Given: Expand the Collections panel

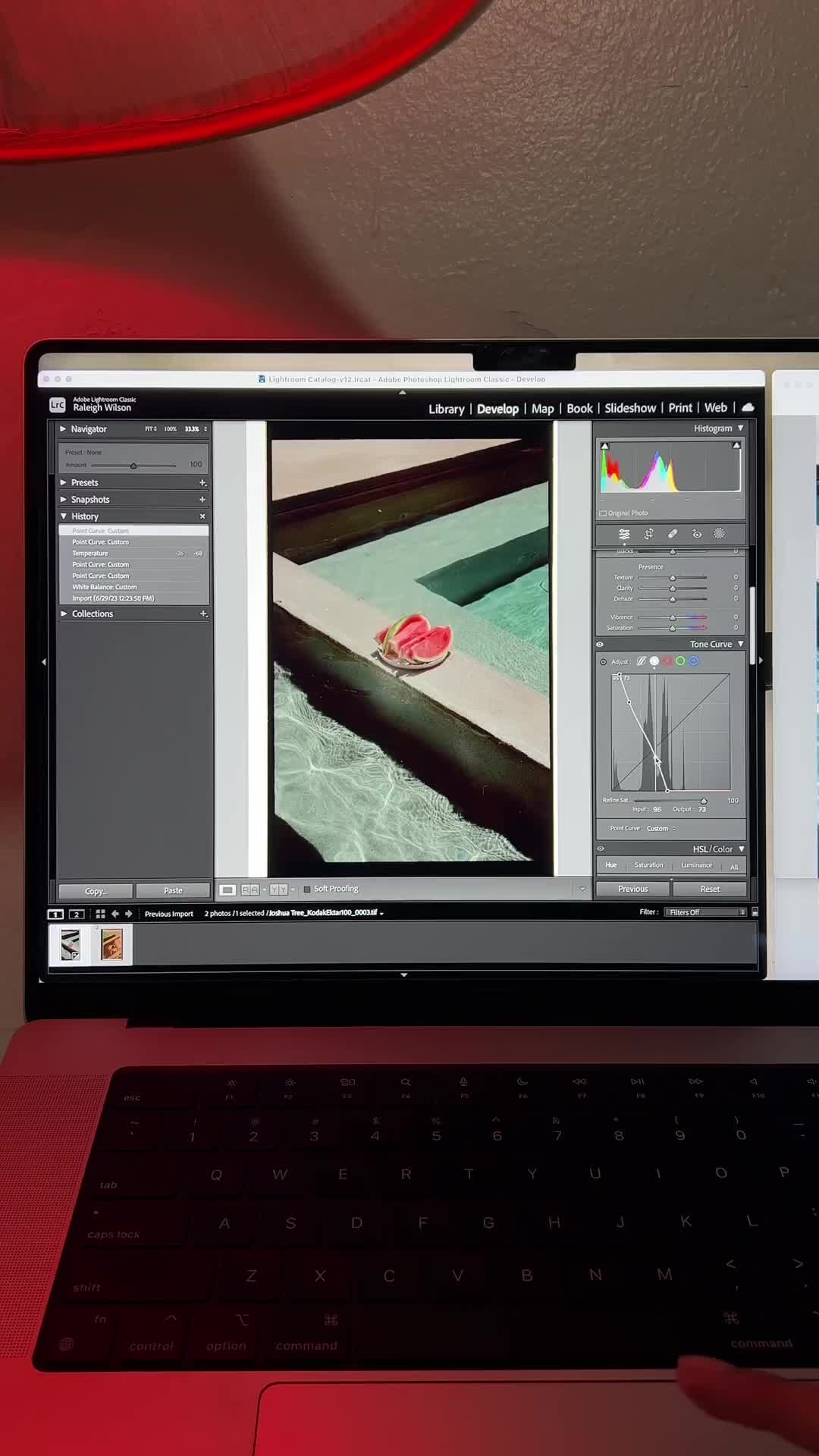Looking at the screenshot, I should (64, 613).
